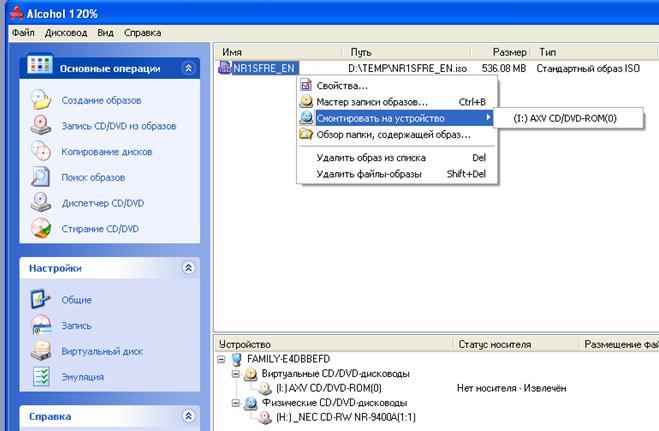The image size is (659, 431).
Task: Click the Устройство column header
Action: (x=334, y=344)
